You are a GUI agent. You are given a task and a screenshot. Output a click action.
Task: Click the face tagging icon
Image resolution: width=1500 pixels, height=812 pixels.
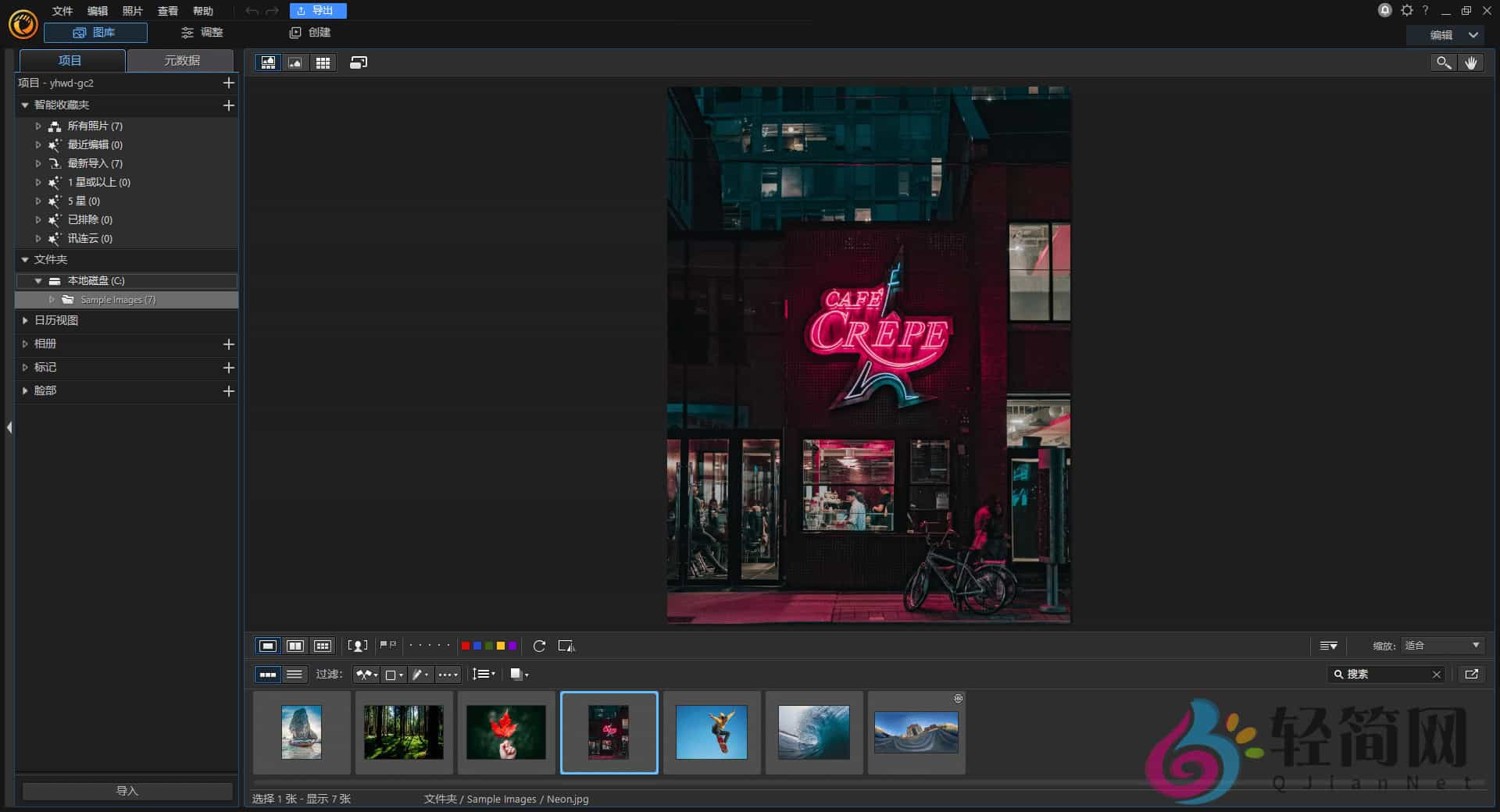(357, 646)
